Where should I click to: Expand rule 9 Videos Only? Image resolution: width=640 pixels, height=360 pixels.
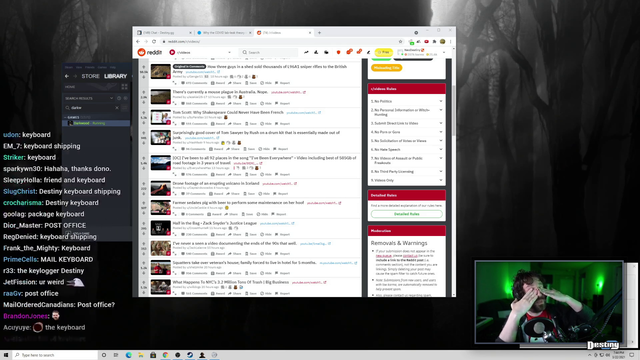point(407,180)
